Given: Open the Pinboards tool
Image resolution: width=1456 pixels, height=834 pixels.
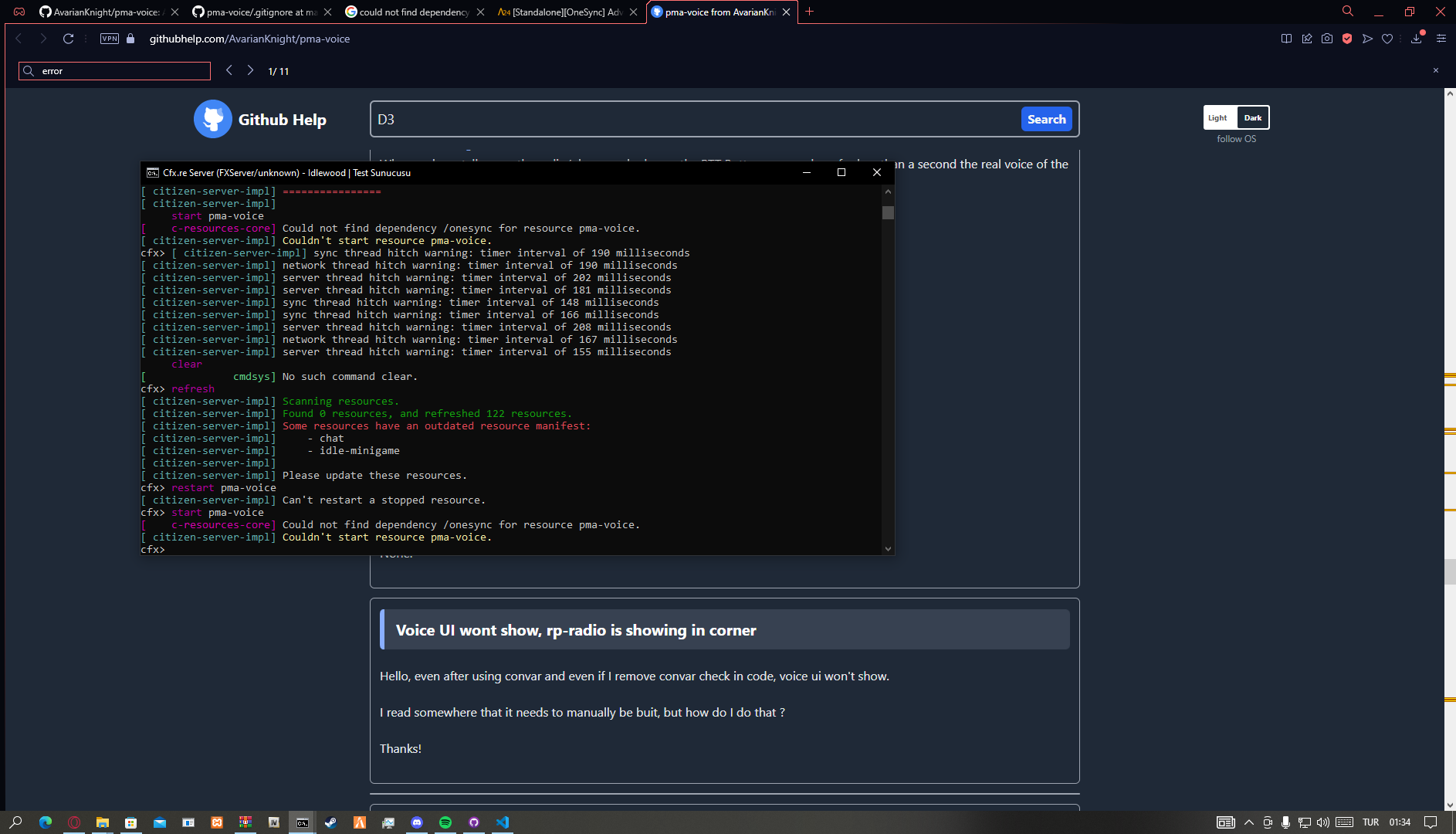Looking at the screenshot, I should click(x=1308, y=39).
